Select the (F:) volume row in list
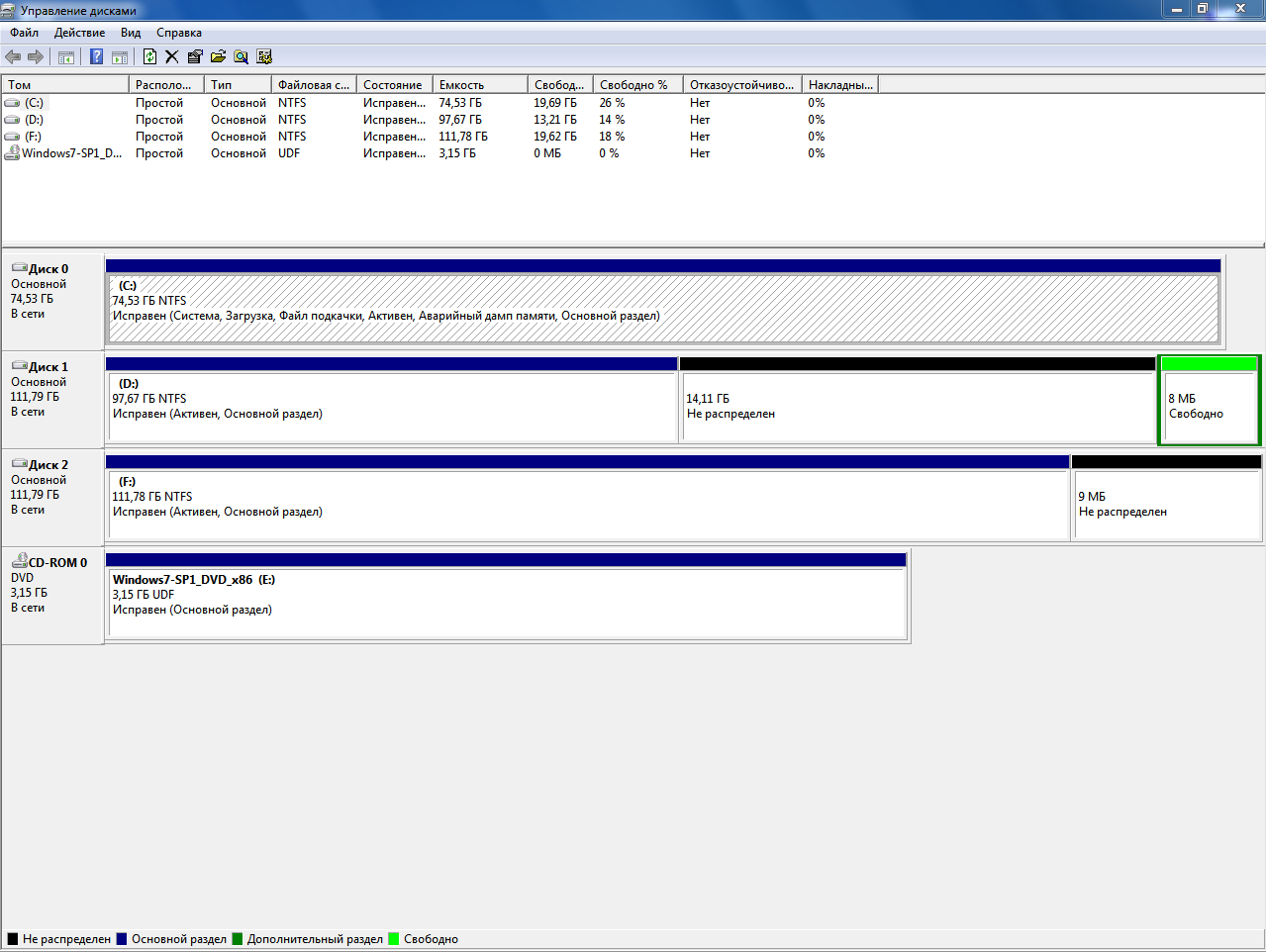This screenshot has width=1266, height=952. click(x=34, y=137)
